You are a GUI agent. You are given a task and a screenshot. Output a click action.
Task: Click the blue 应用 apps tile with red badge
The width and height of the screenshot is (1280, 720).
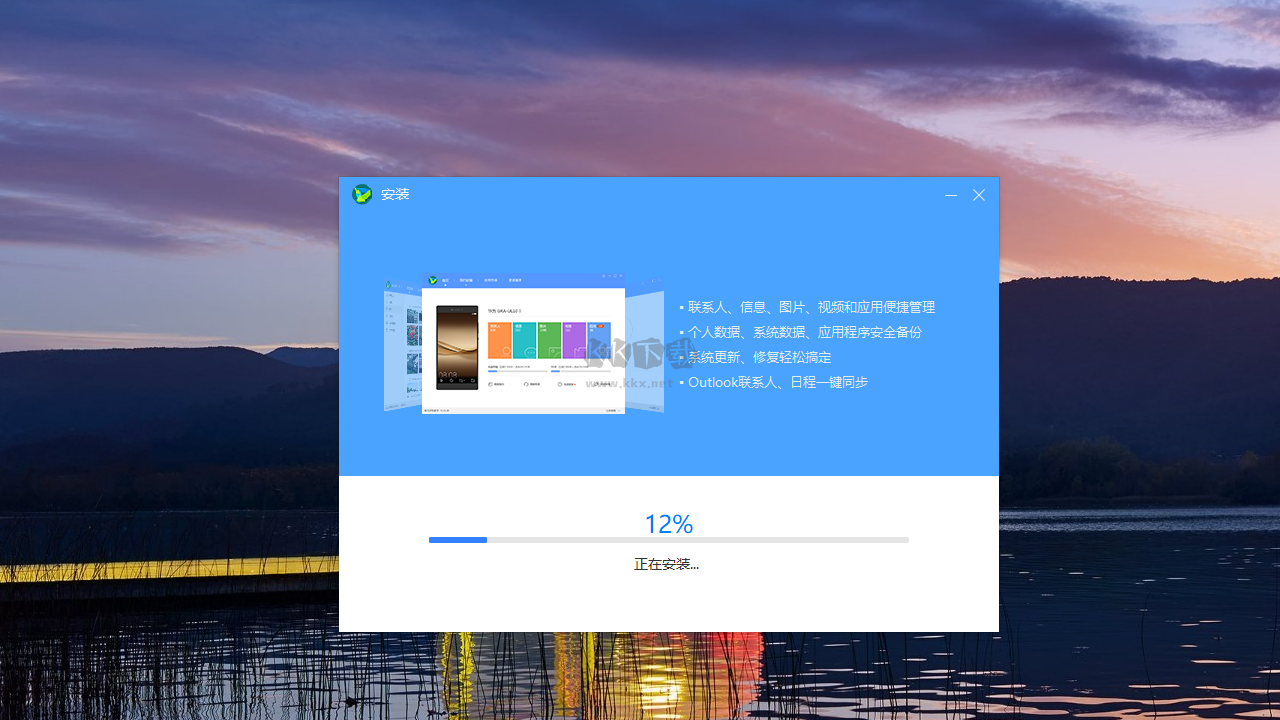click(x=599, y=340)
